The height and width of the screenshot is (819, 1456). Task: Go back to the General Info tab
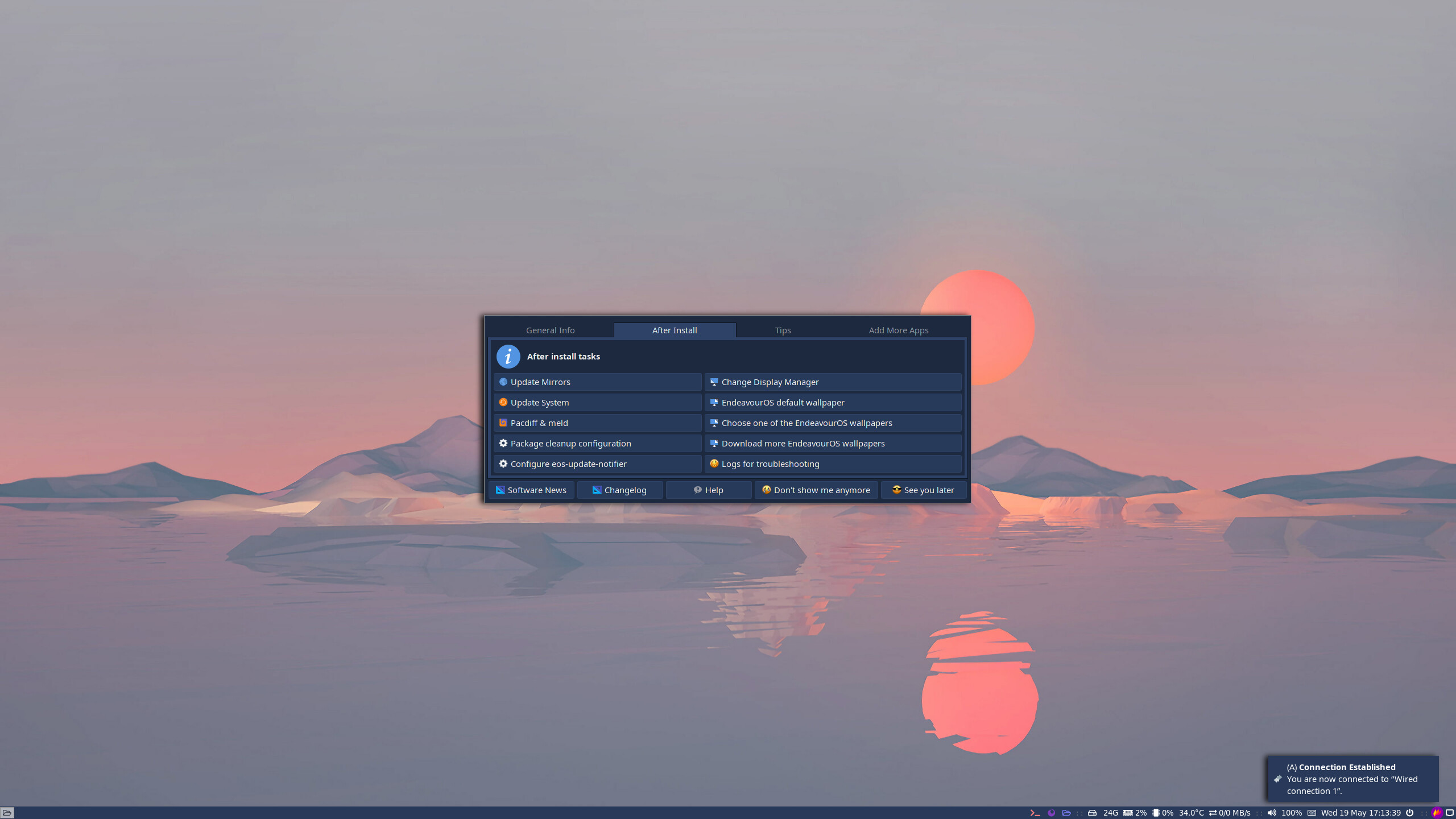[549, 330]
